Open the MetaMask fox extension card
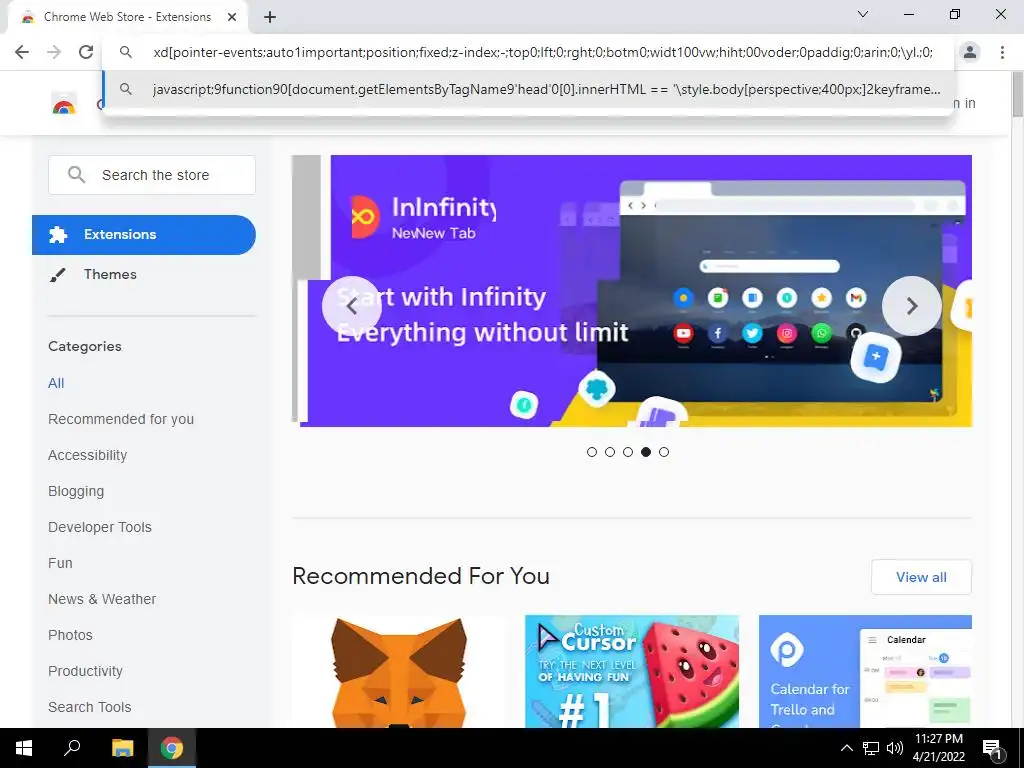Image resolution: width=1024 pixels, height=768 pixels. [x=399, y=671]
